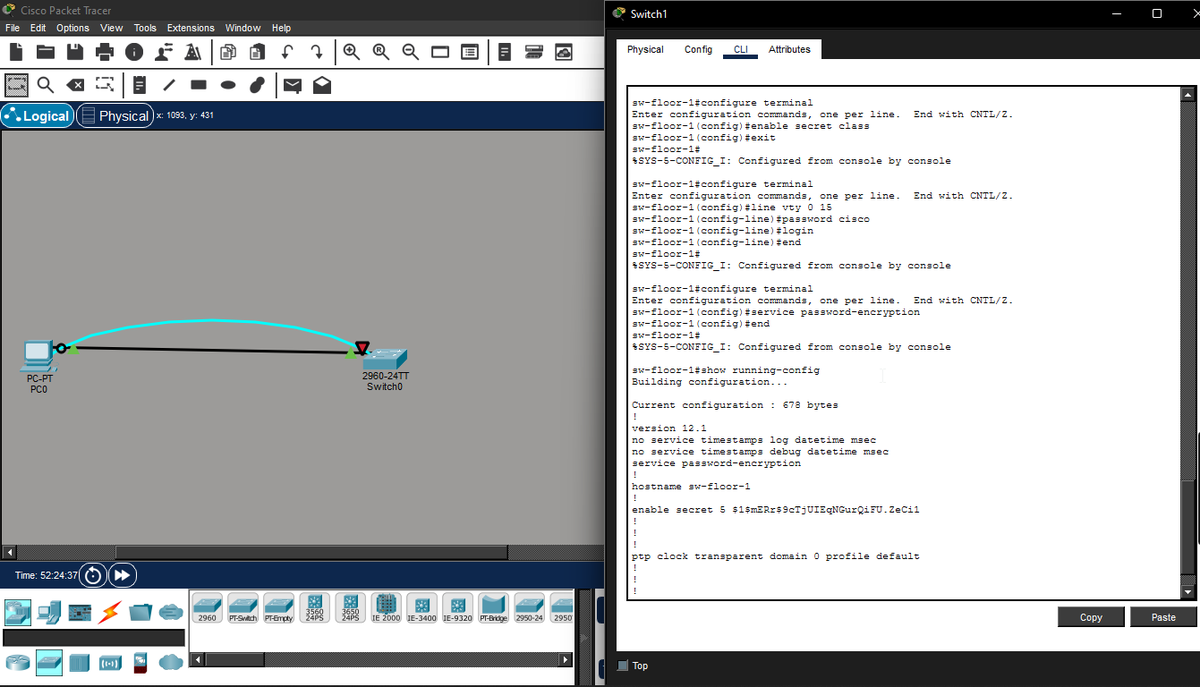The width and height of the screenshot is (1200, 687).
Task: Click 'service password-encryption' line in running-config
Action: click(x=716, y=463)
